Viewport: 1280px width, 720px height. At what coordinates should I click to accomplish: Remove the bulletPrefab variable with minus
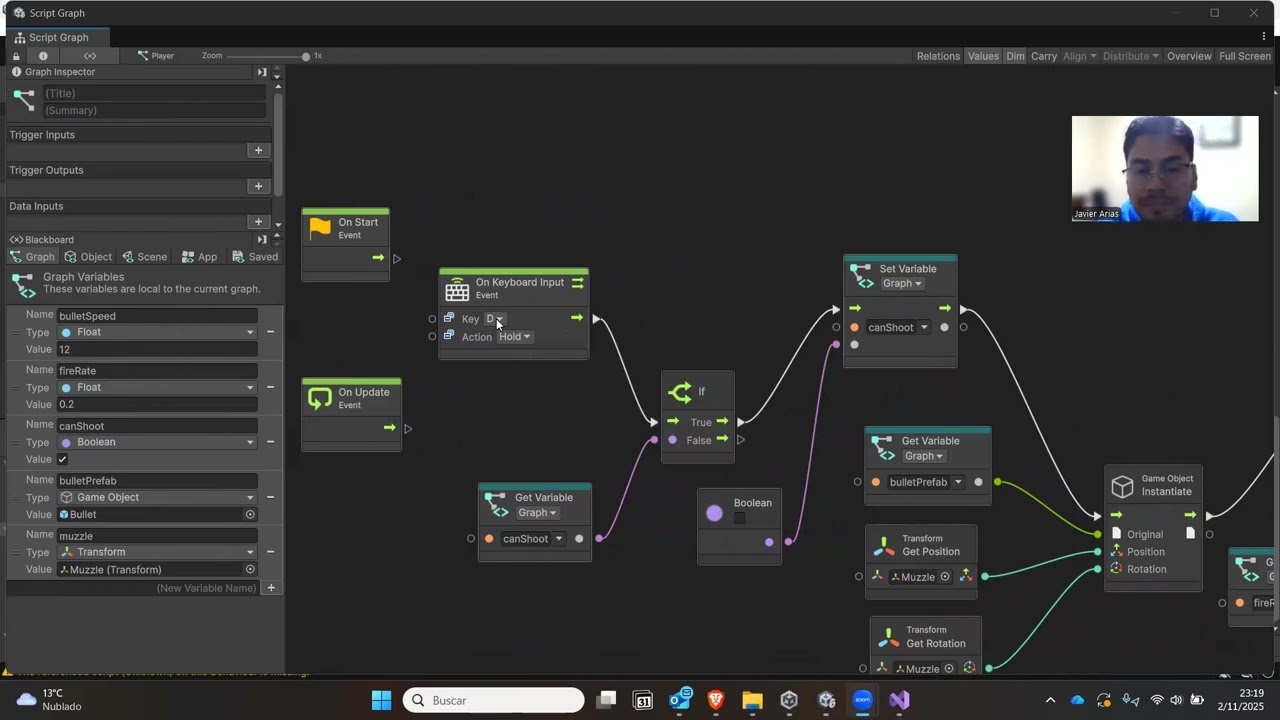tap(270, 497)
